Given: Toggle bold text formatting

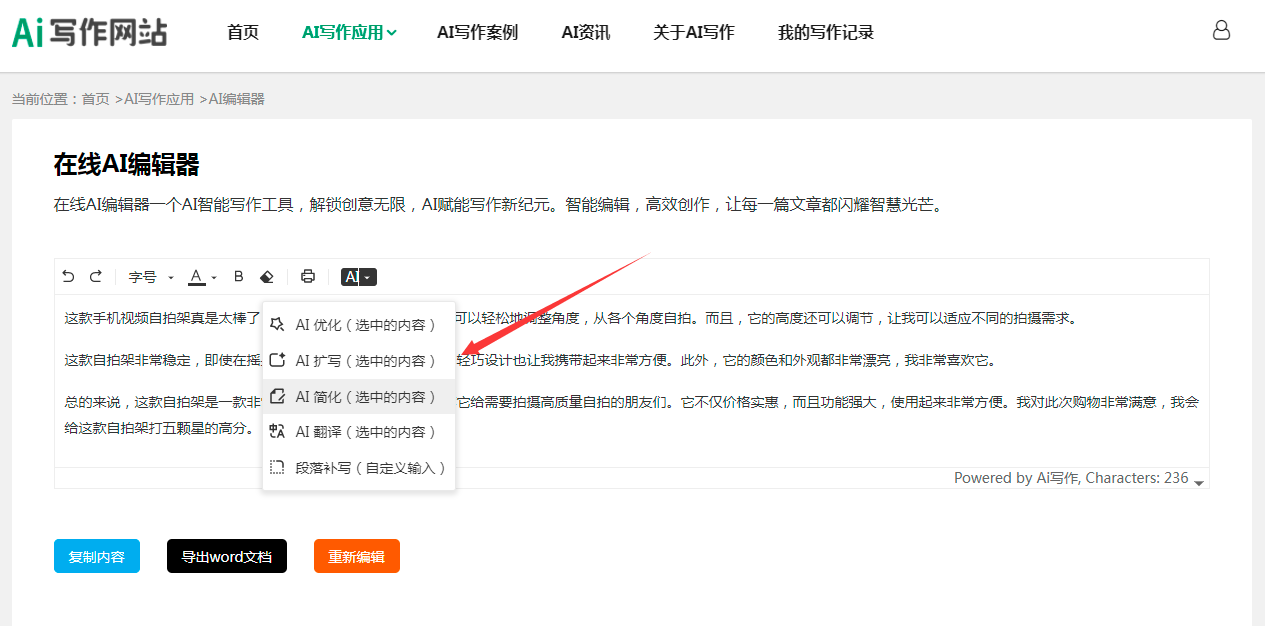Looking at the screenshot, I should pyautogui.click(x=238, y=277).
